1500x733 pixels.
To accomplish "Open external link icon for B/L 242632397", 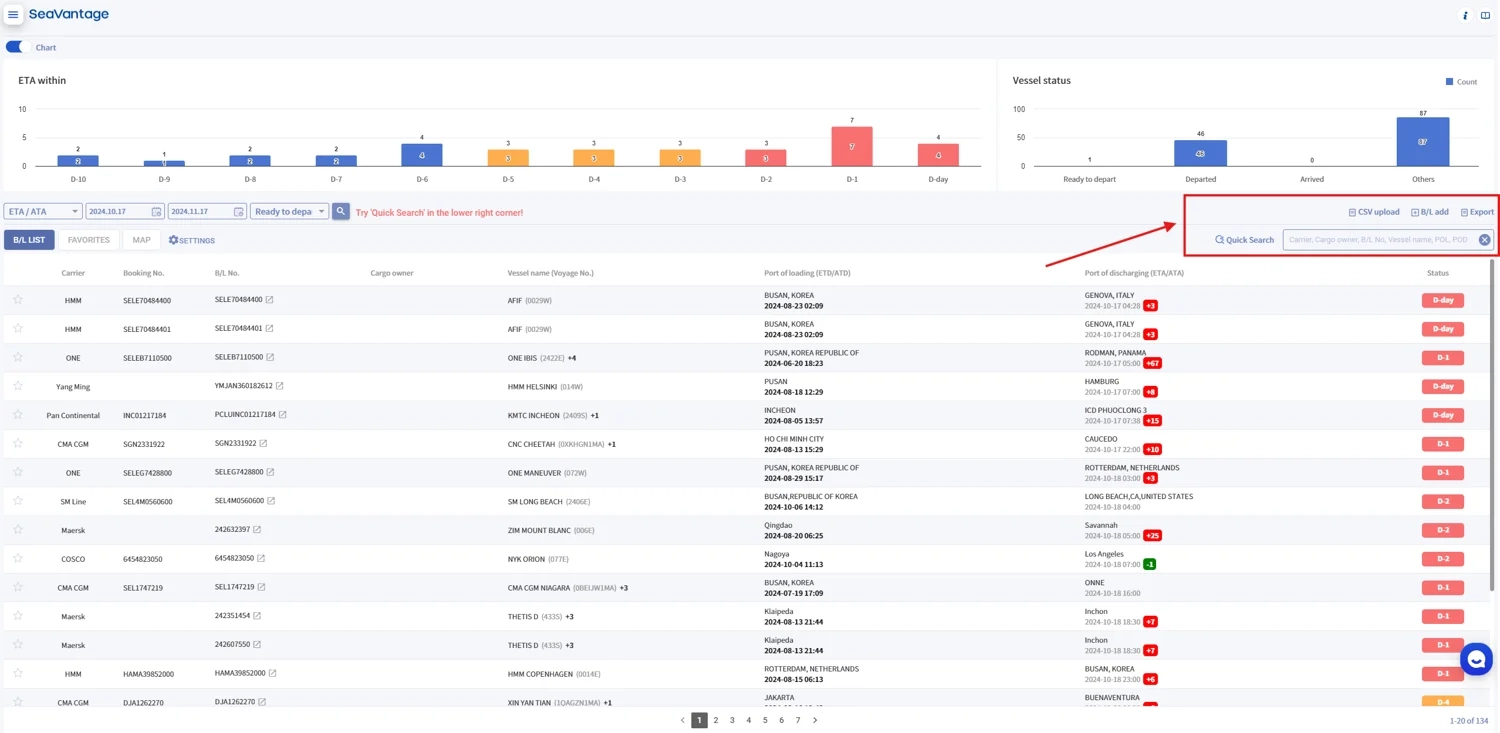I will [257, 530].
